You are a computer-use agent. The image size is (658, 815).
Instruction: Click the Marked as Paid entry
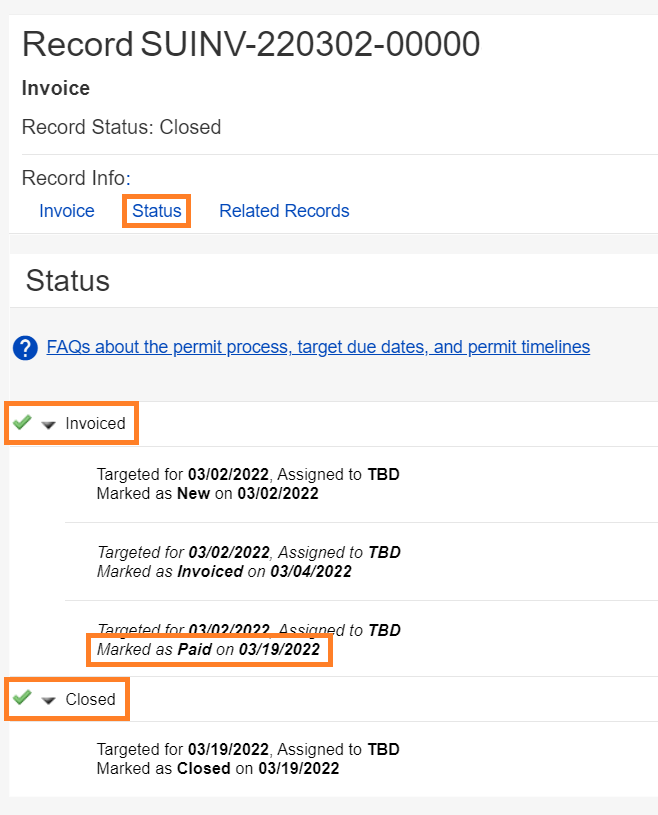tap(208, 650)
